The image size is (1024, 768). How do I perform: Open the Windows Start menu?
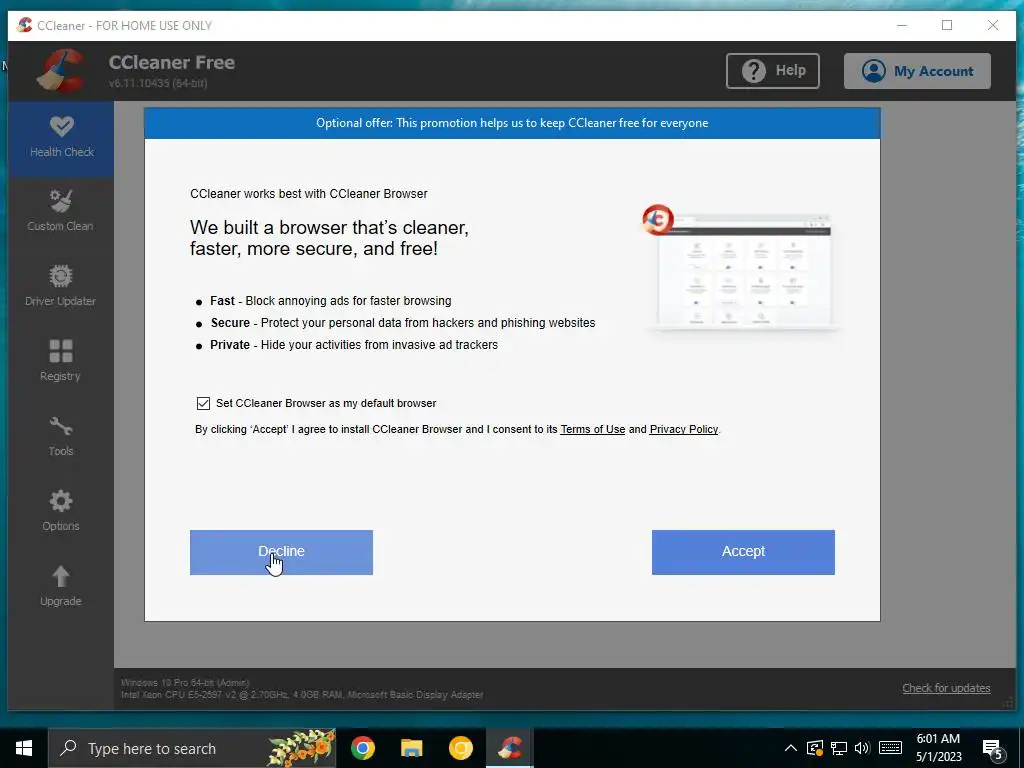point(24,748)
